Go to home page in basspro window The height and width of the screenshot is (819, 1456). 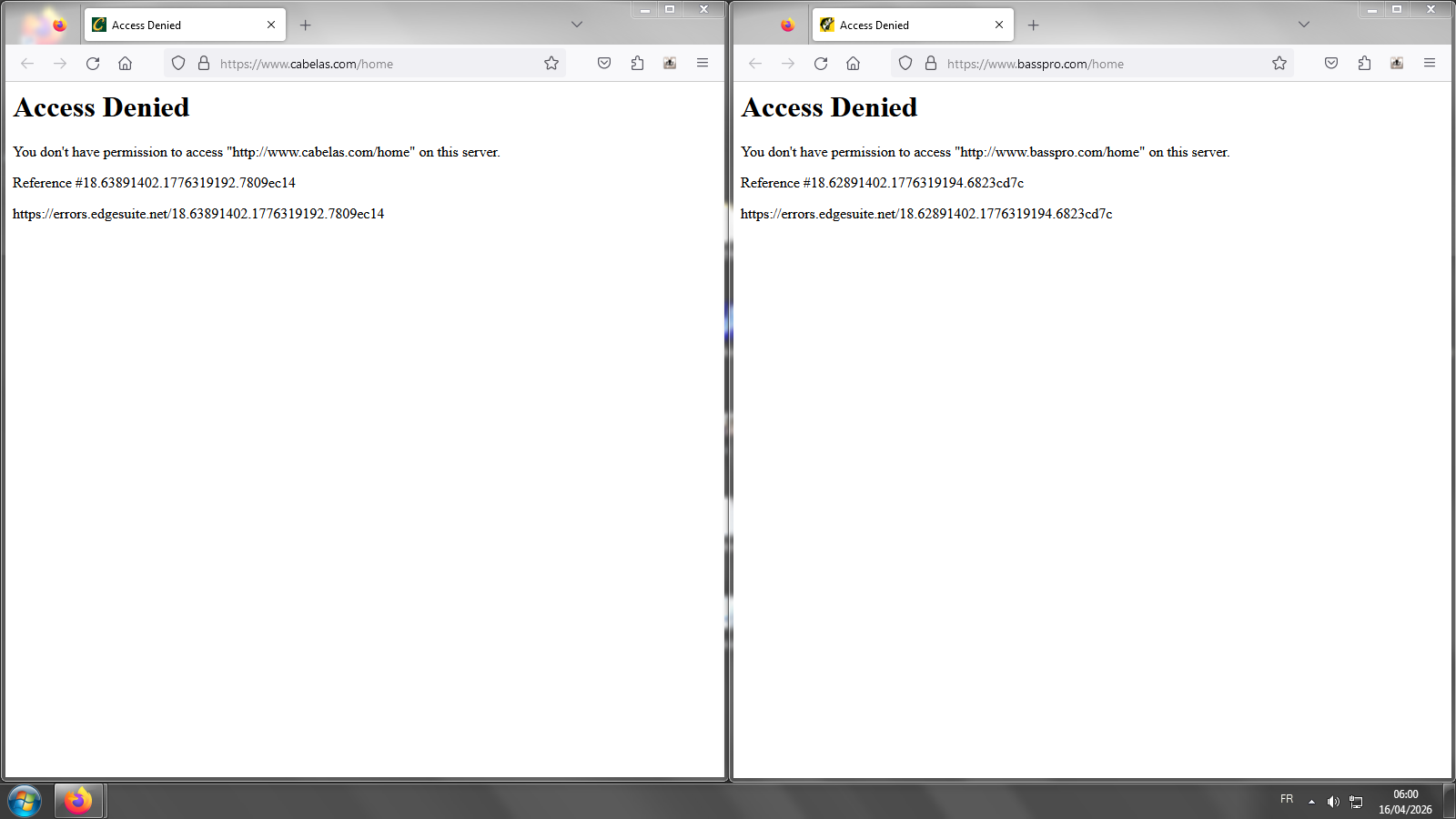click(x=854, y=64)
